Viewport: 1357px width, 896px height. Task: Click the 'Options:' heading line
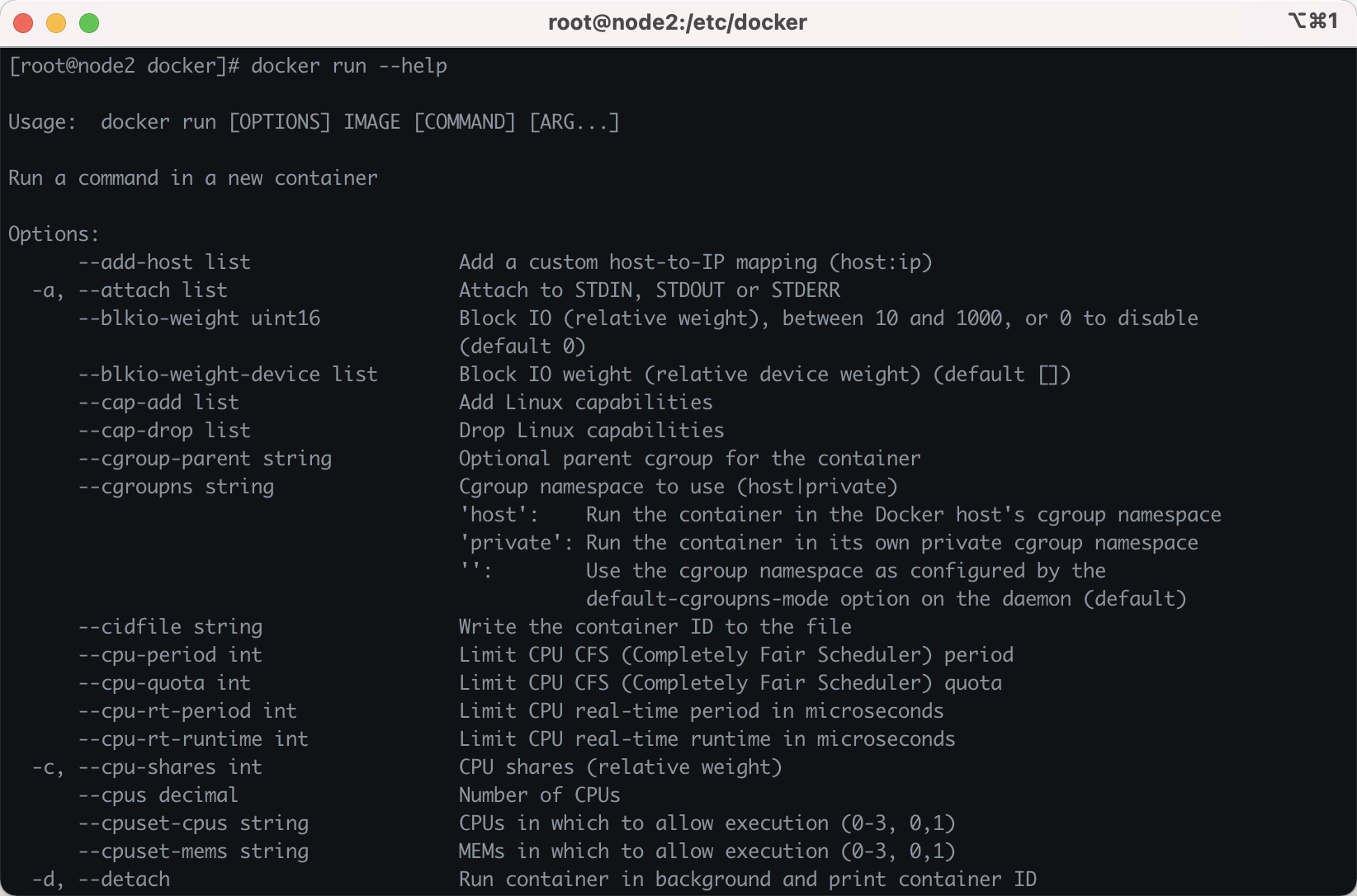pyautogui.click(x=54, y=234)
